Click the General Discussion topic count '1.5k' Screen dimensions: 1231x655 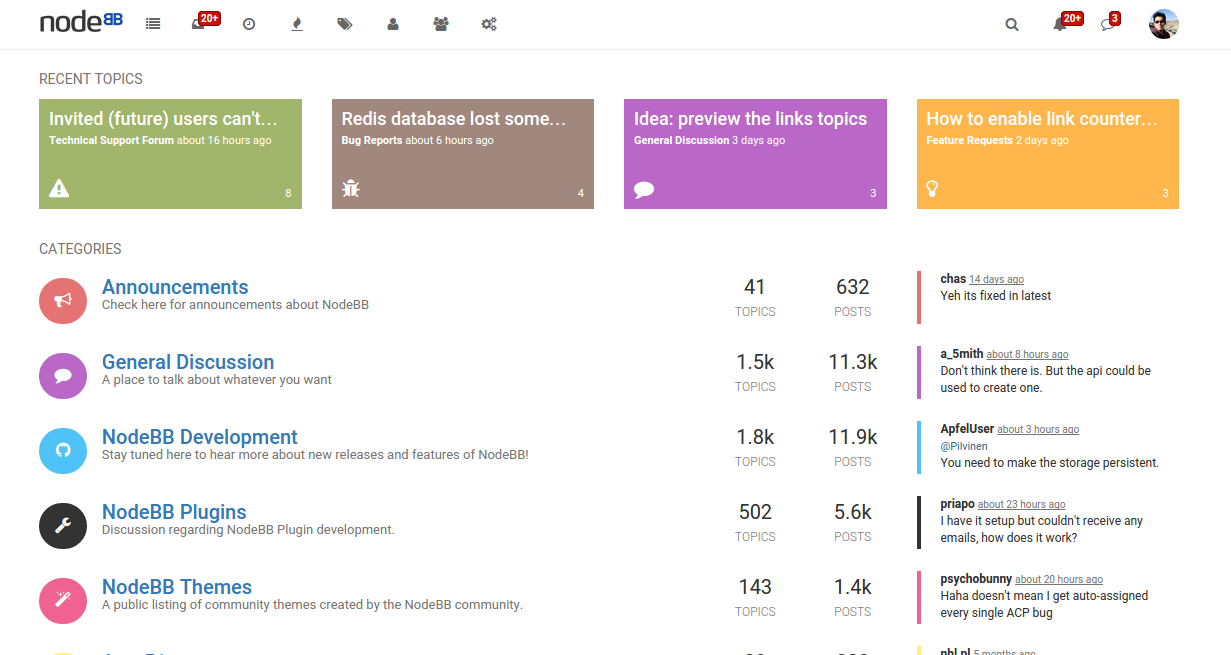(755, 362)
